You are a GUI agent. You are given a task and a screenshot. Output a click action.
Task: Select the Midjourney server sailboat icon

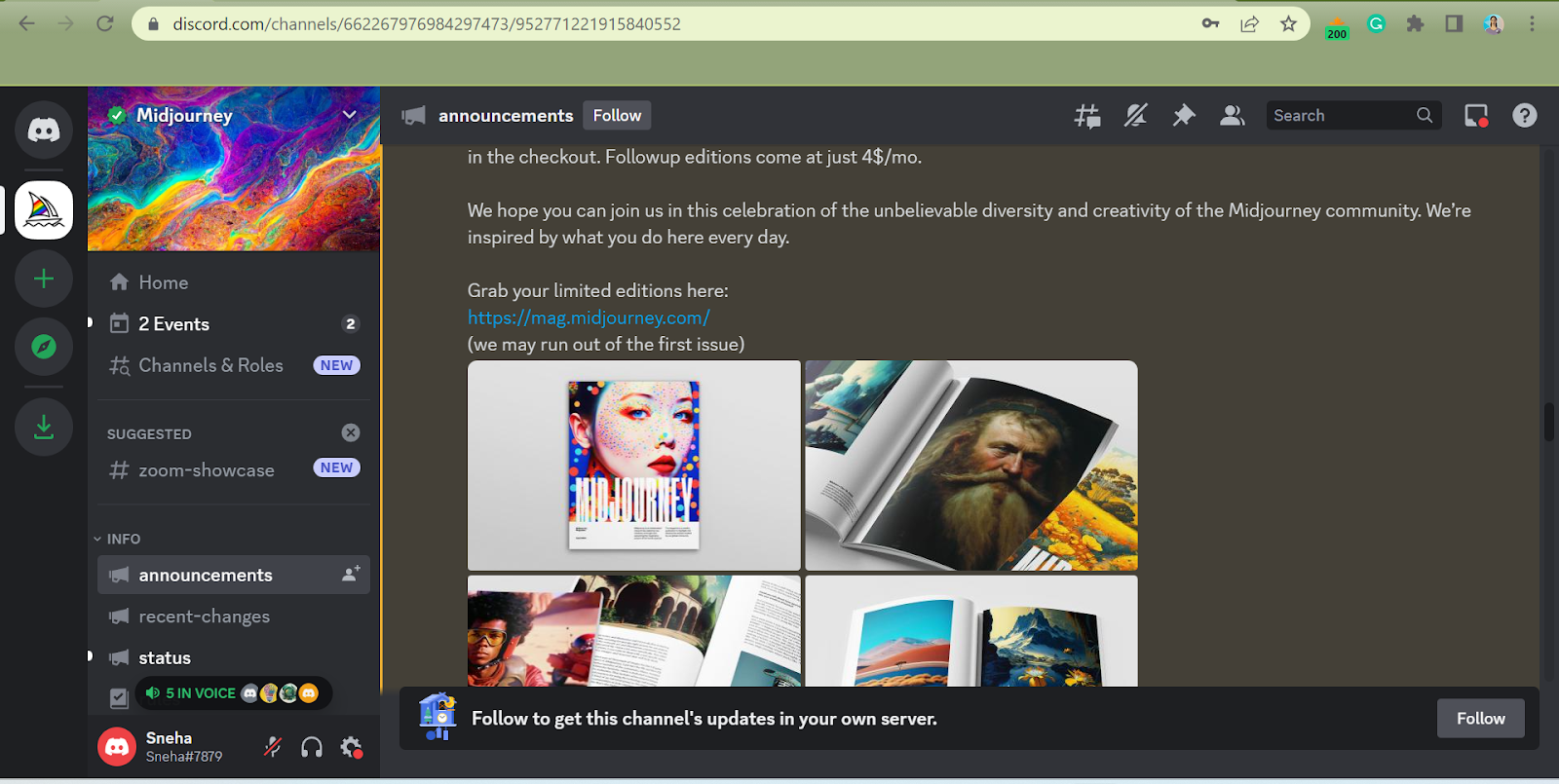coord(44,209)
